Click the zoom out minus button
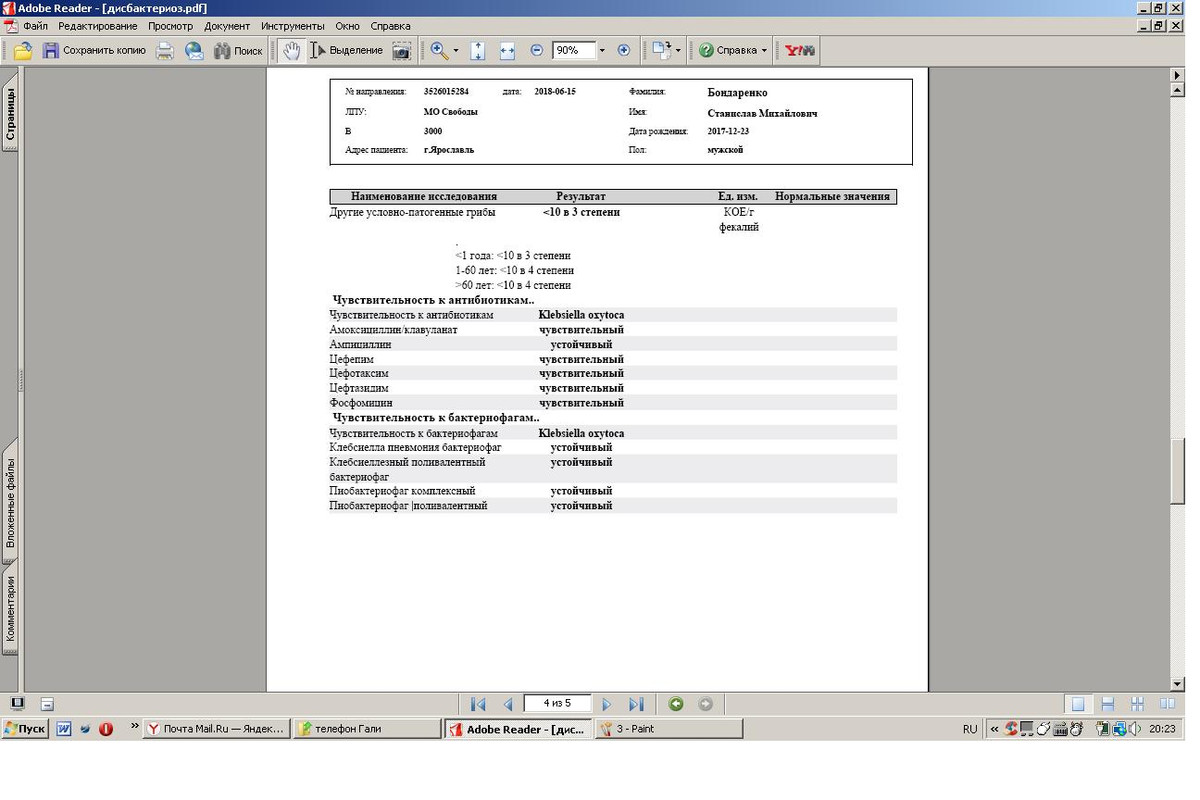Viewport: 1200px width, 800px height. click(x=537, y=50)
